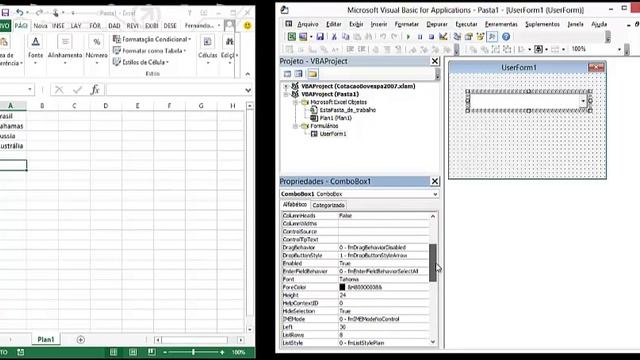Screen dimensions: 640x360
Task: Open the Inserir menu in VBA editor
Action: tap(379, 24)
